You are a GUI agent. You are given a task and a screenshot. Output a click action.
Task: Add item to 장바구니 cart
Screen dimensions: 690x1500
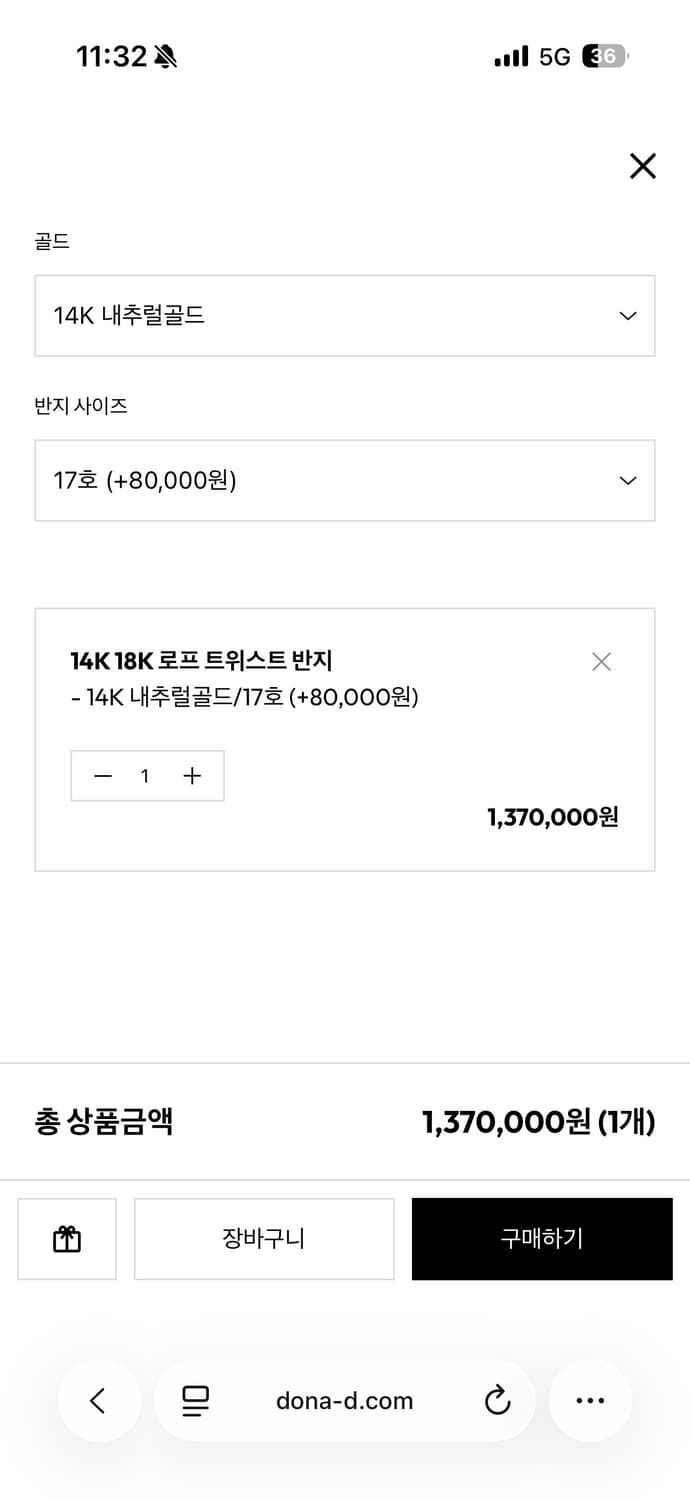coord(263,1239)
